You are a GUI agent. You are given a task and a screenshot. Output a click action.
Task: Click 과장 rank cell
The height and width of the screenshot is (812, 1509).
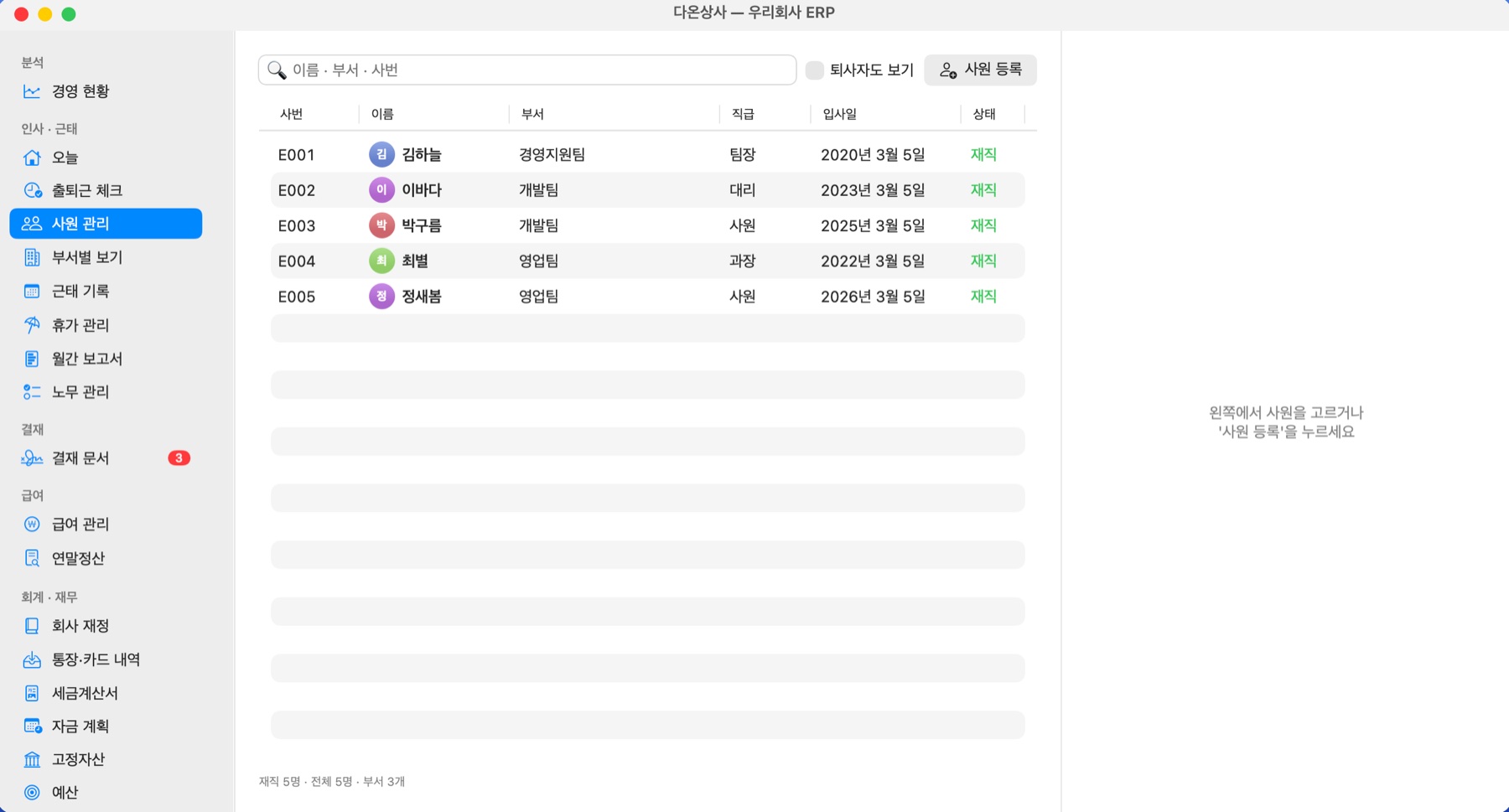coord(743,261)
